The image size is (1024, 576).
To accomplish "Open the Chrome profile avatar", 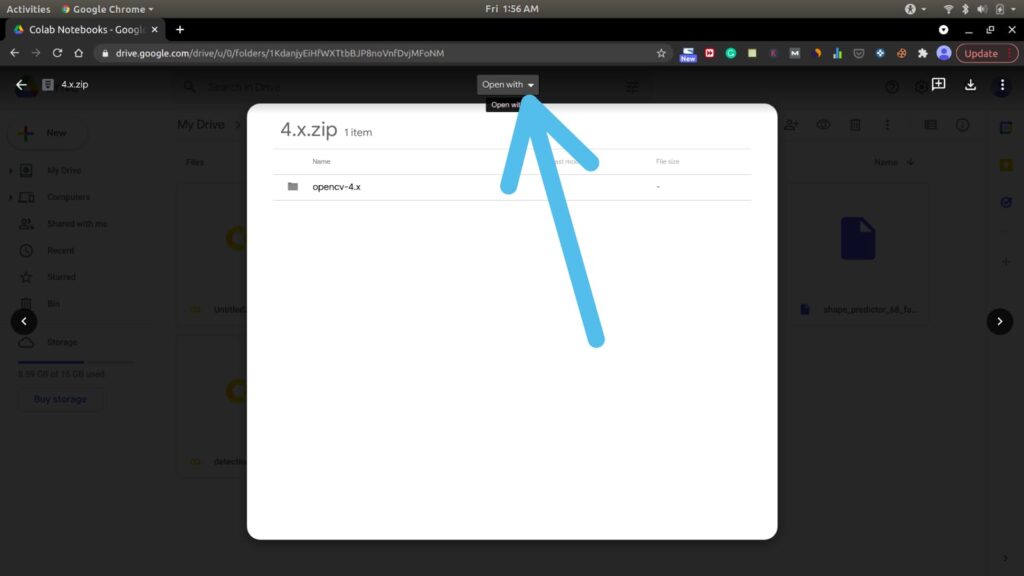I will click(944, 53).
